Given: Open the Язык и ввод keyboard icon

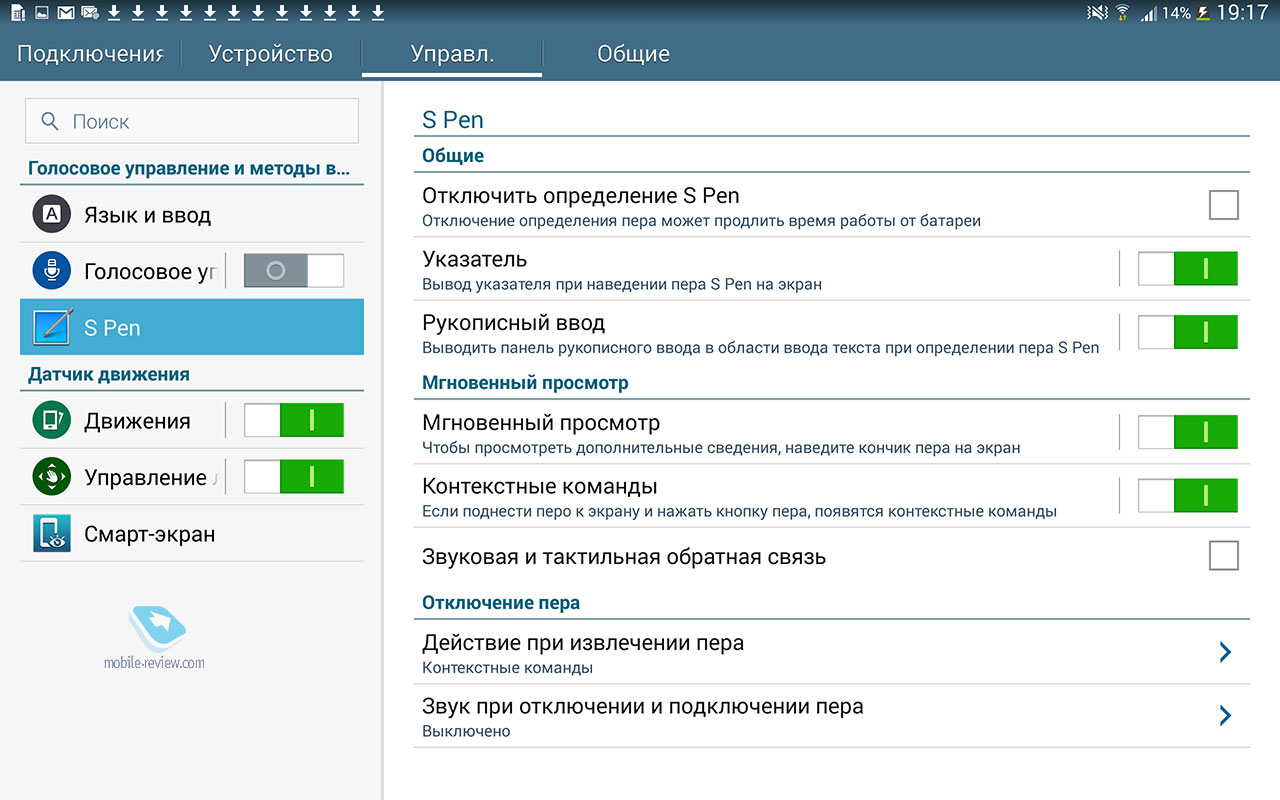Looking at the screenshot, I should (x=51, y=214).
